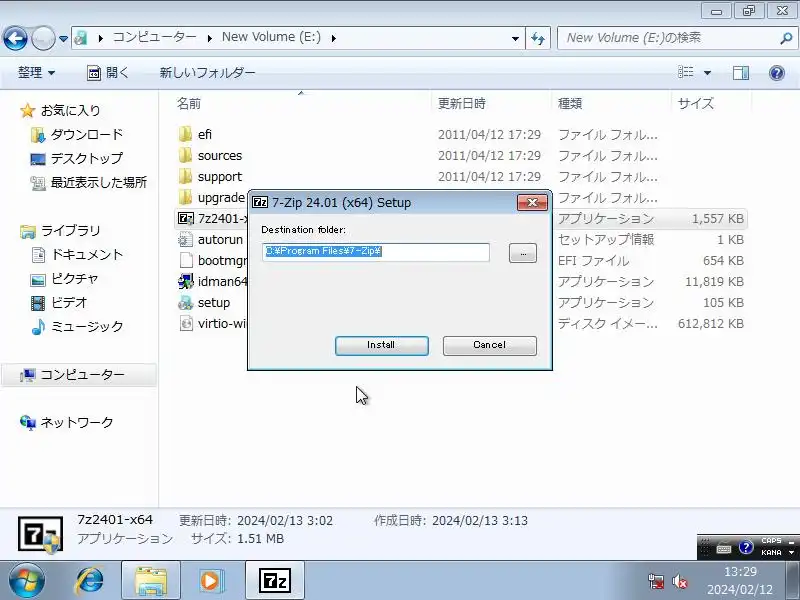Close the 7-Zip Setup dialog

pos(532,203)
